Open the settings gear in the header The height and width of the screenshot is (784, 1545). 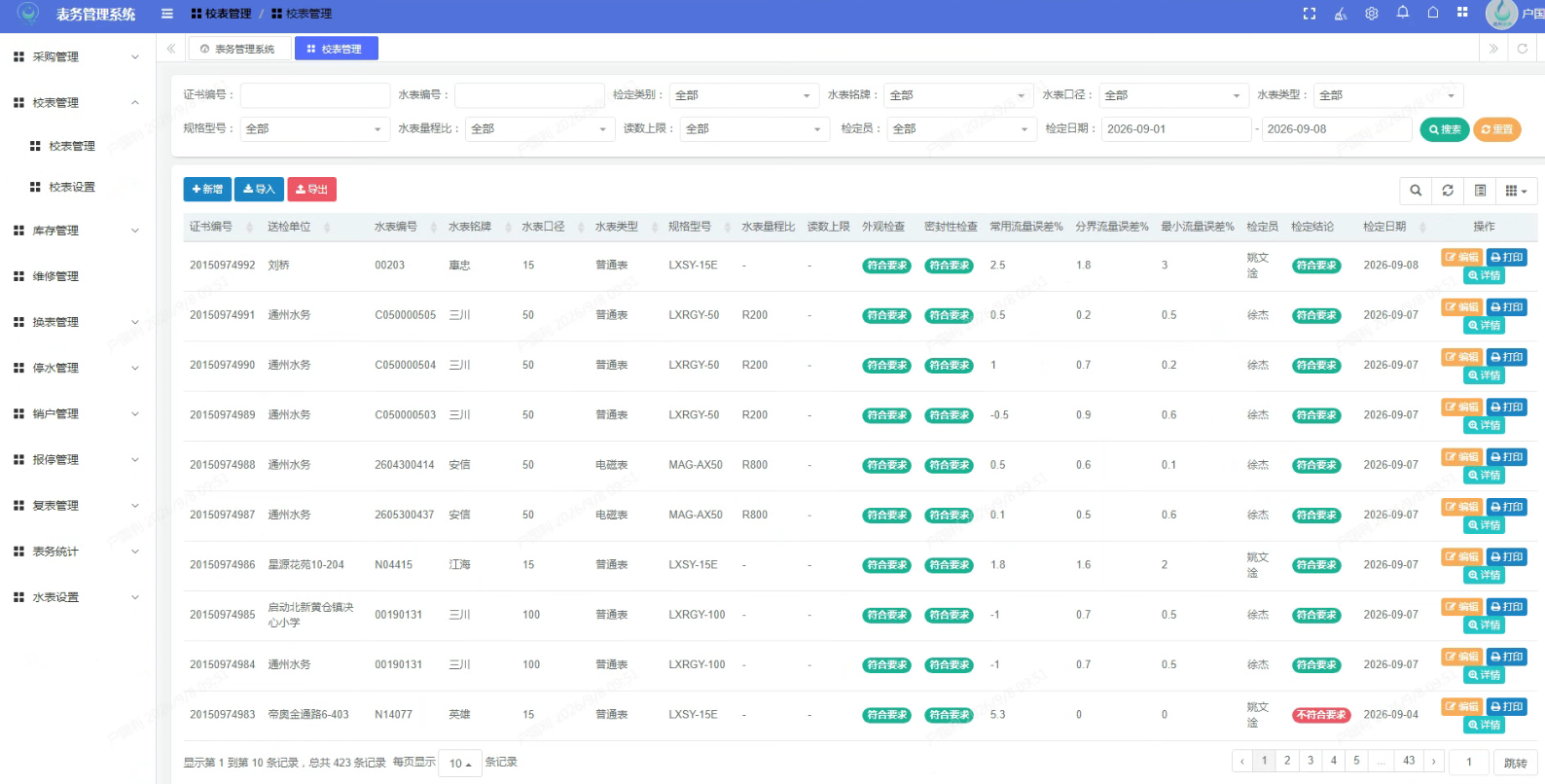tap(1372, 14)
